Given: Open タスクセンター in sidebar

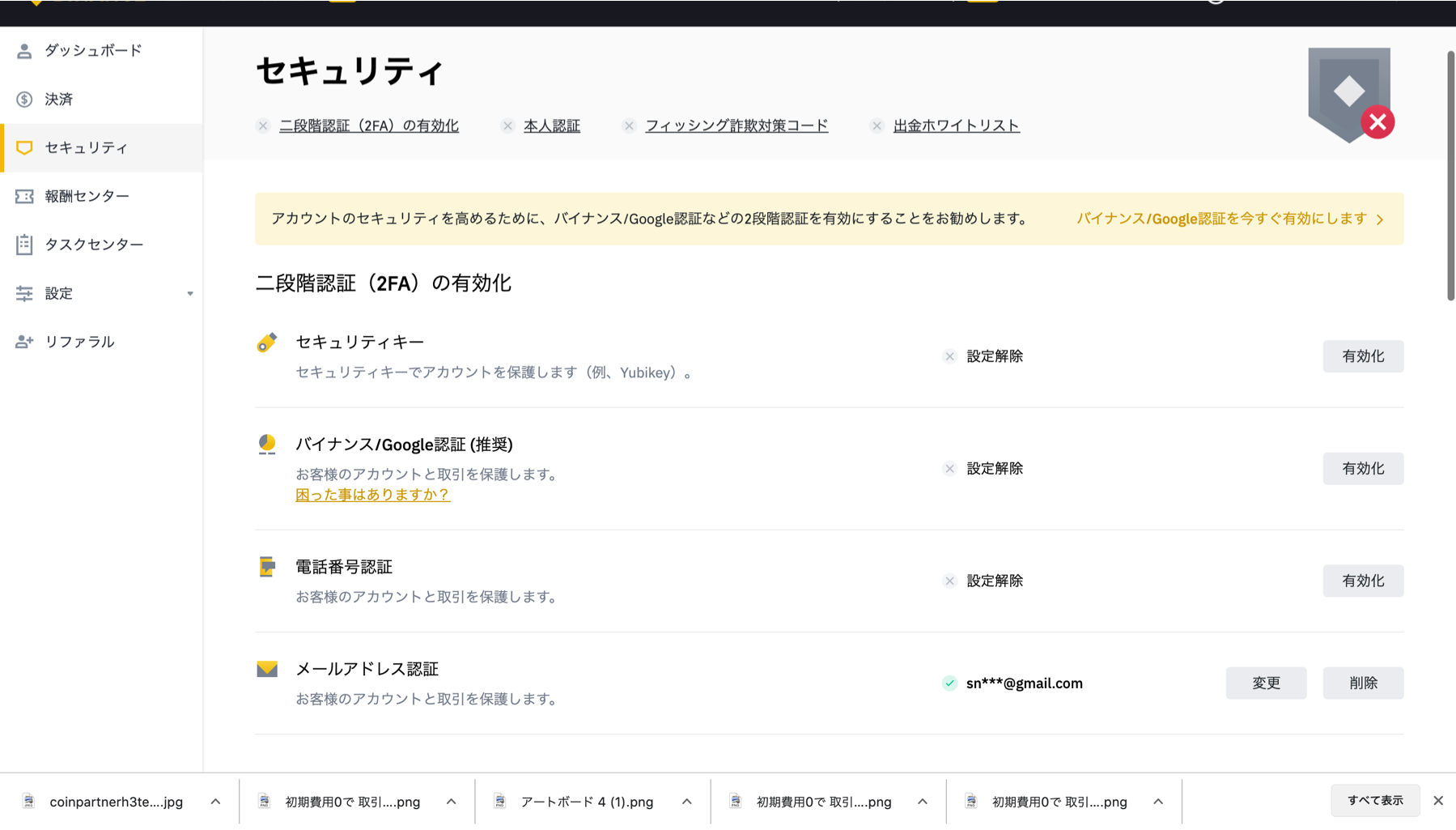Looking at the screenshot, I should coord(101,245).
